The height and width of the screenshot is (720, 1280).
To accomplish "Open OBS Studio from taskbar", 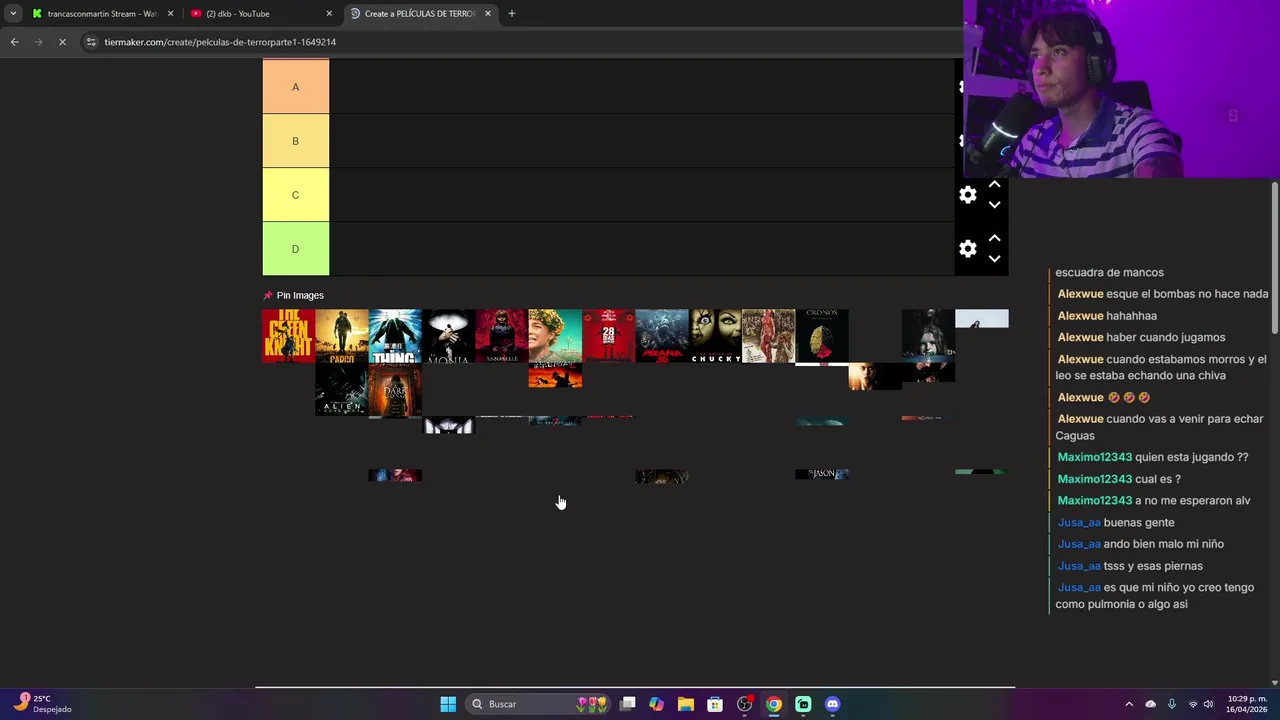I will pyautogui.click(x=744, y=704).
